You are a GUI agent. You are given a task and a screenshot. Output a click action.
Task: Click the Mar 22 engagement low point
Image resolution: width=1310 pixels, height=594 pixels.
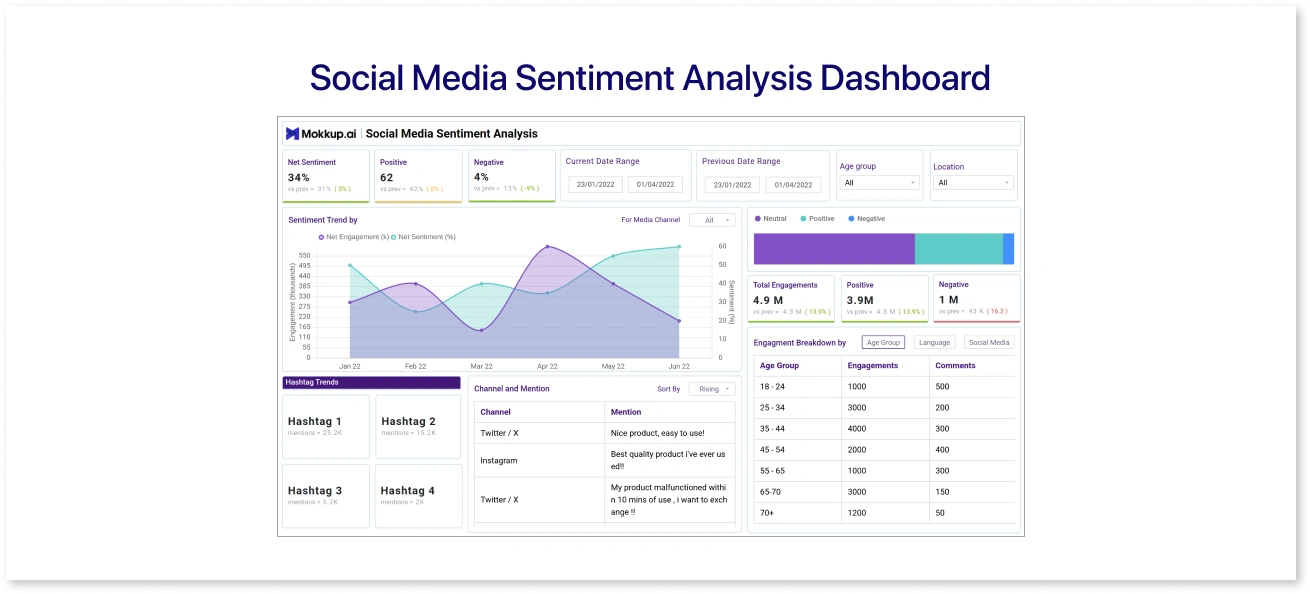click(481, 330)
